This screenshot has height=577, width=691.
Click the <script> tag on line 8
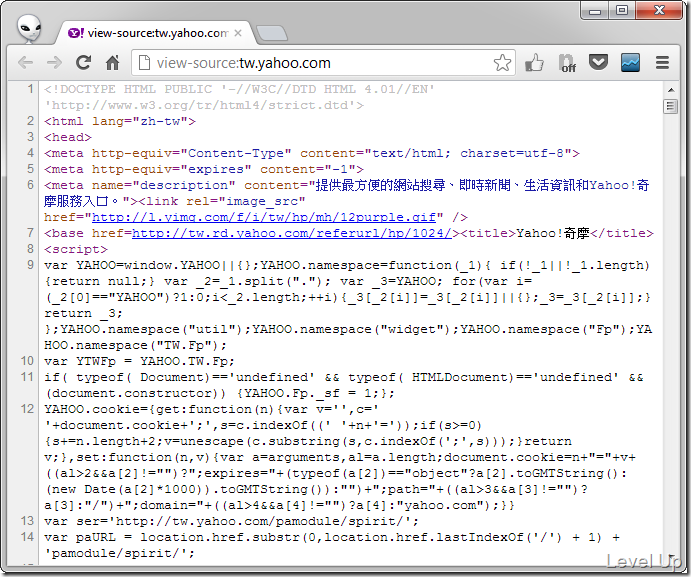tap(76, 249)
